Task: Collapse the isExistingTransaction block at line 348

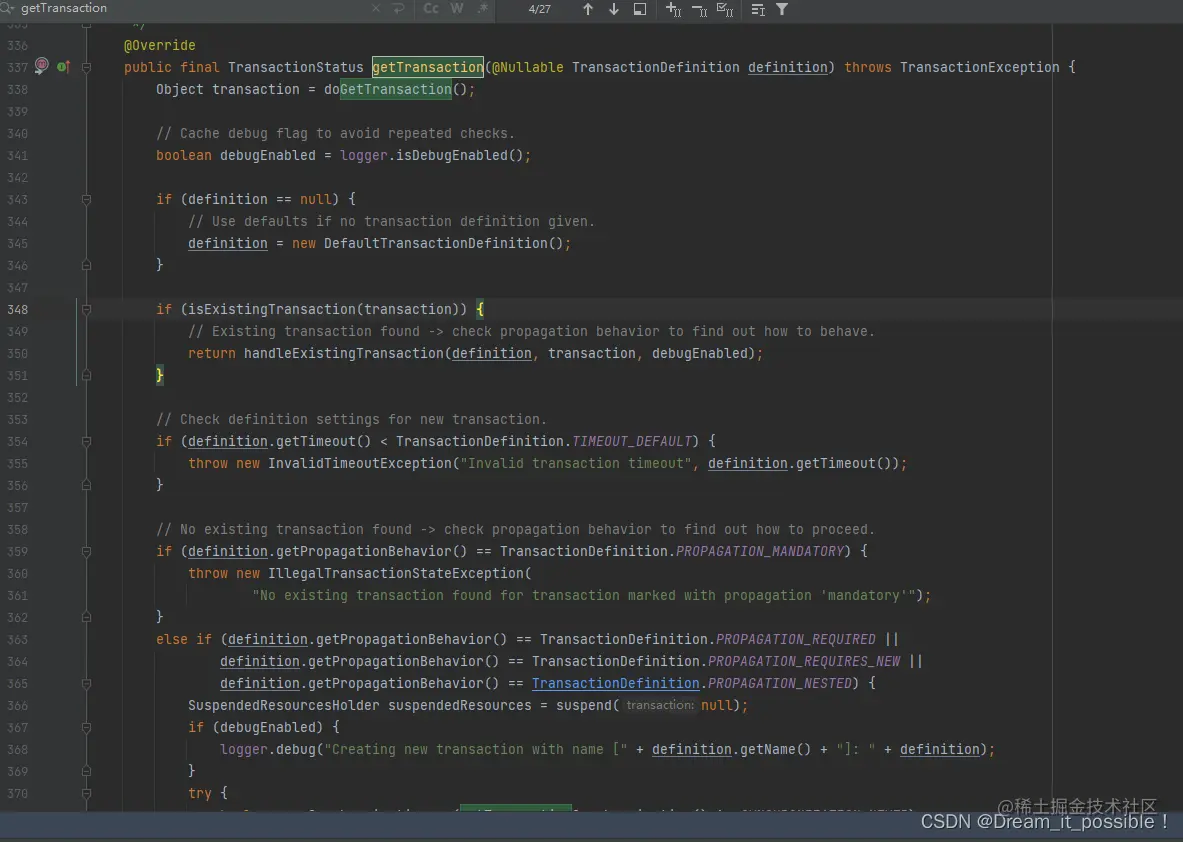Action: 86,309
